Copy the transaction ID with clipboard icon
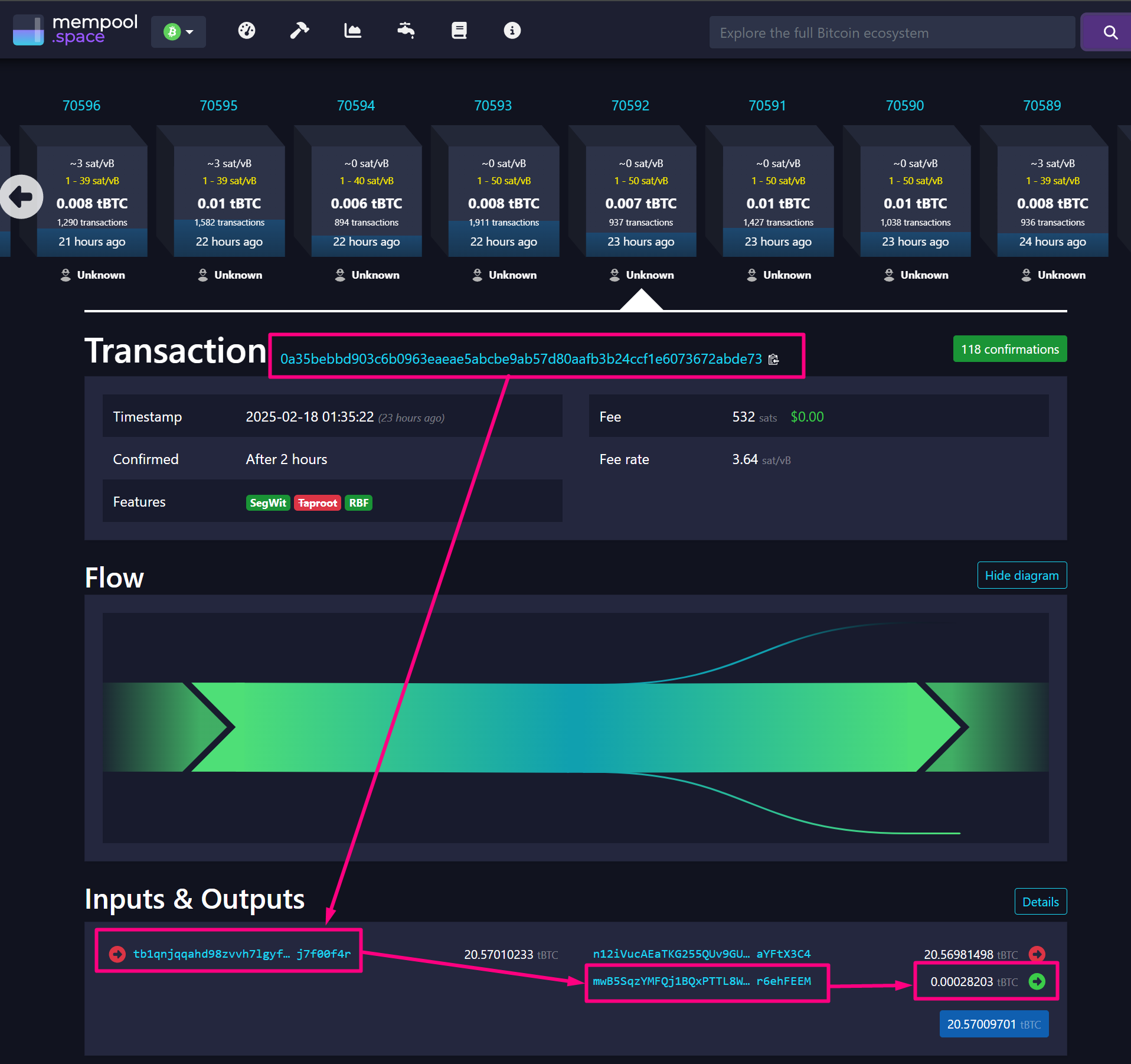The image size is (1131, 1064). click(774, 359)
